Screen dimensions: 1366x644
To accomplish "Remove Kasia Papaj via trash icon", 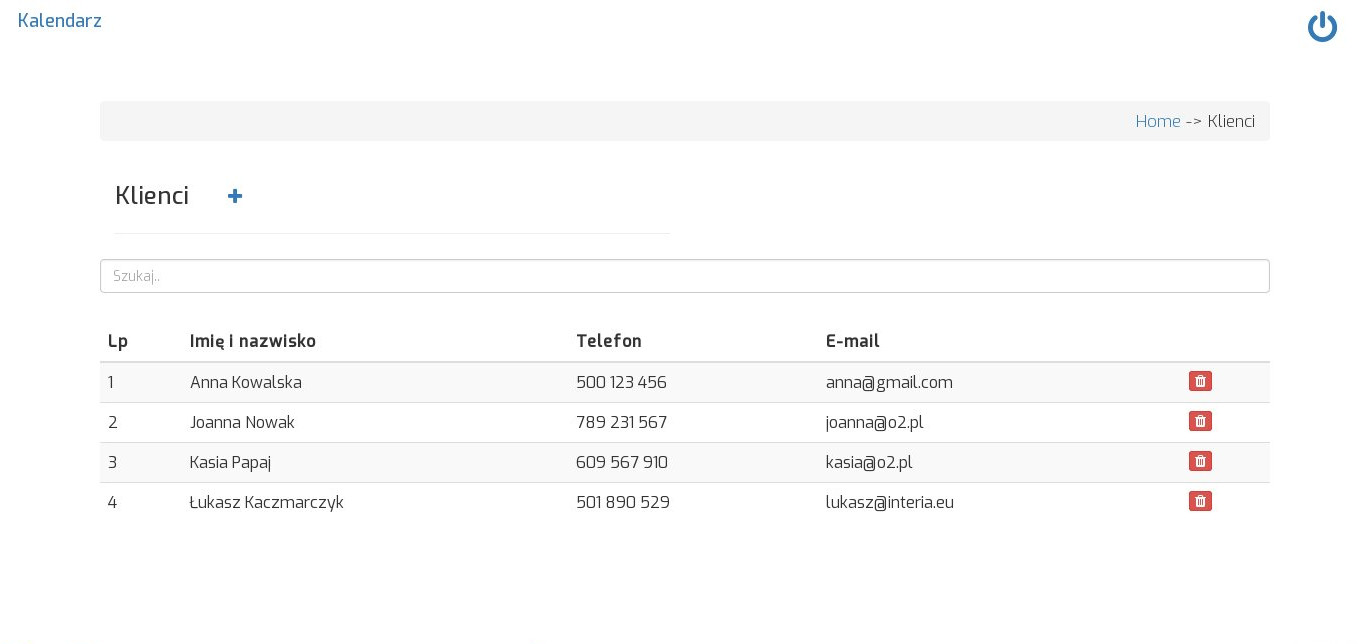I will [x=1200, y=461].
